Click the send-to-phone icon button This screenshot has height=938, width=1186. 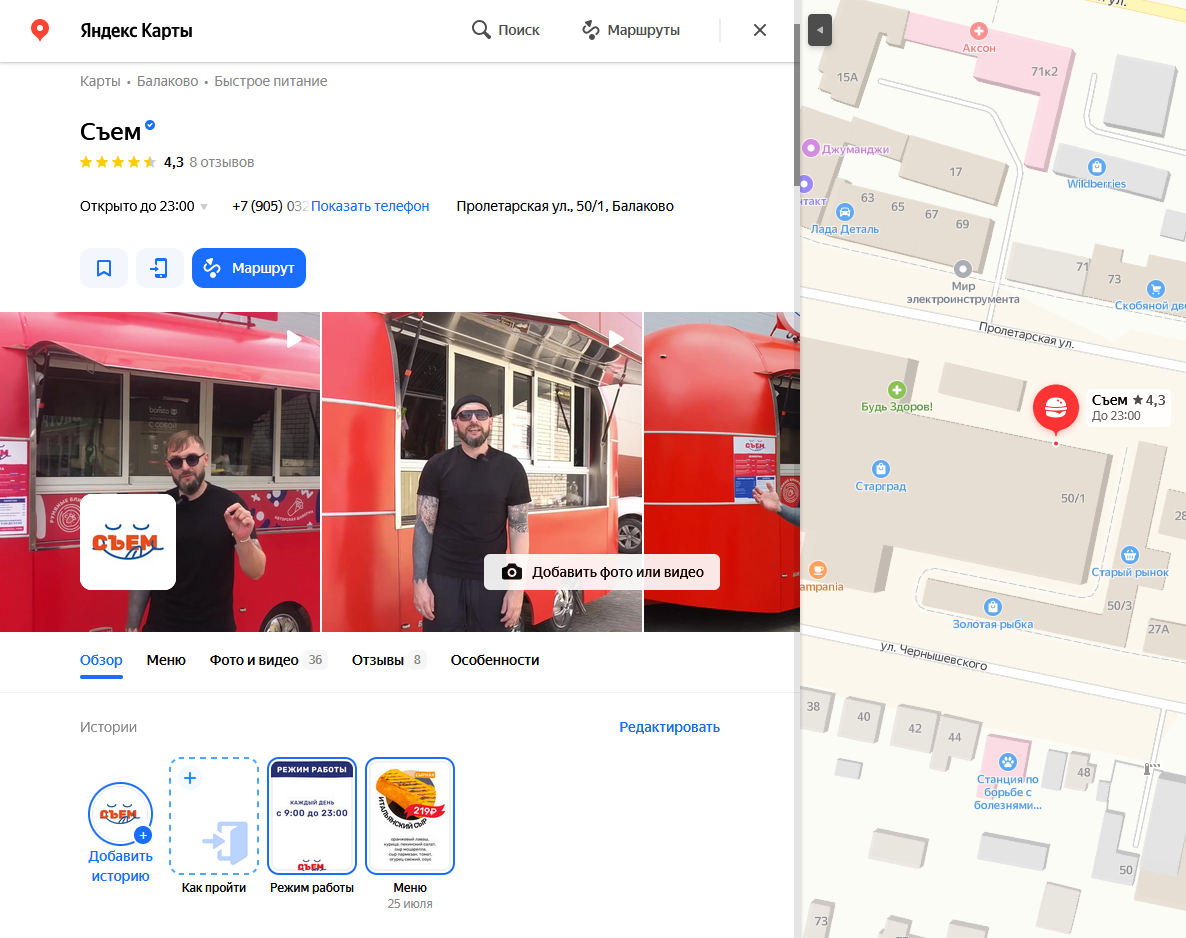tap(160, 268)
